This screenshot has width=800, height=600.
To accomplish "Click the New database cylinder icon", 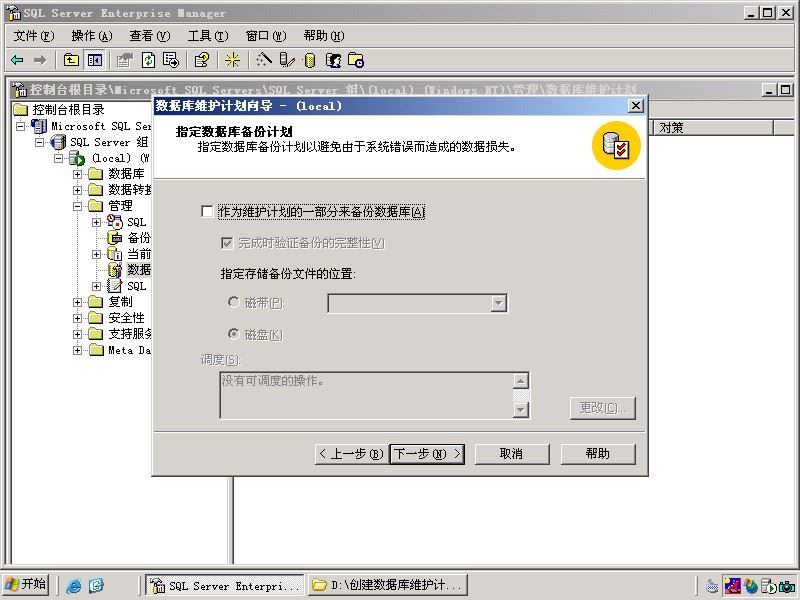I will click(310, 60).
